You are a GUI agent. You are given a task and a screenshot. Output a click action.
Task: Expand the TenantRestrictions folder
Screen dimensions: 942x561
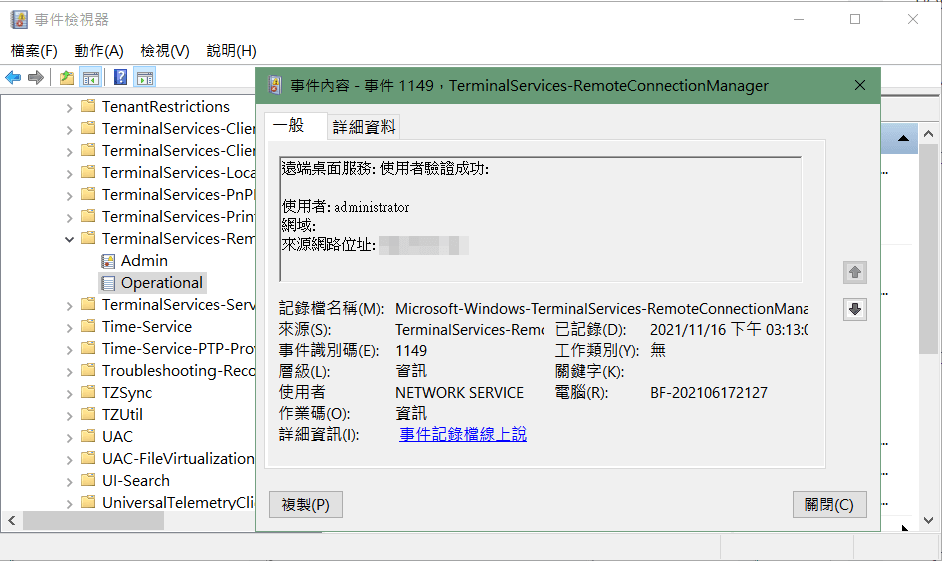click(69, 107)
